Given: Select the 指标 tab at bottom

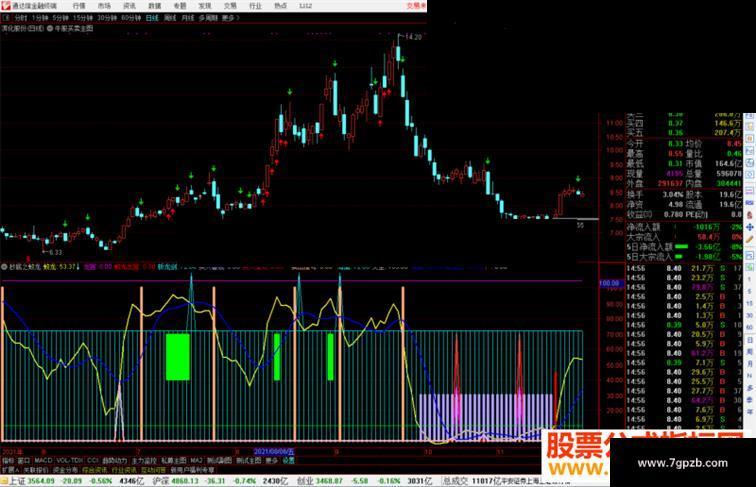Looking at the screenshot, I should pyautogui.click(x=8, y=460).
